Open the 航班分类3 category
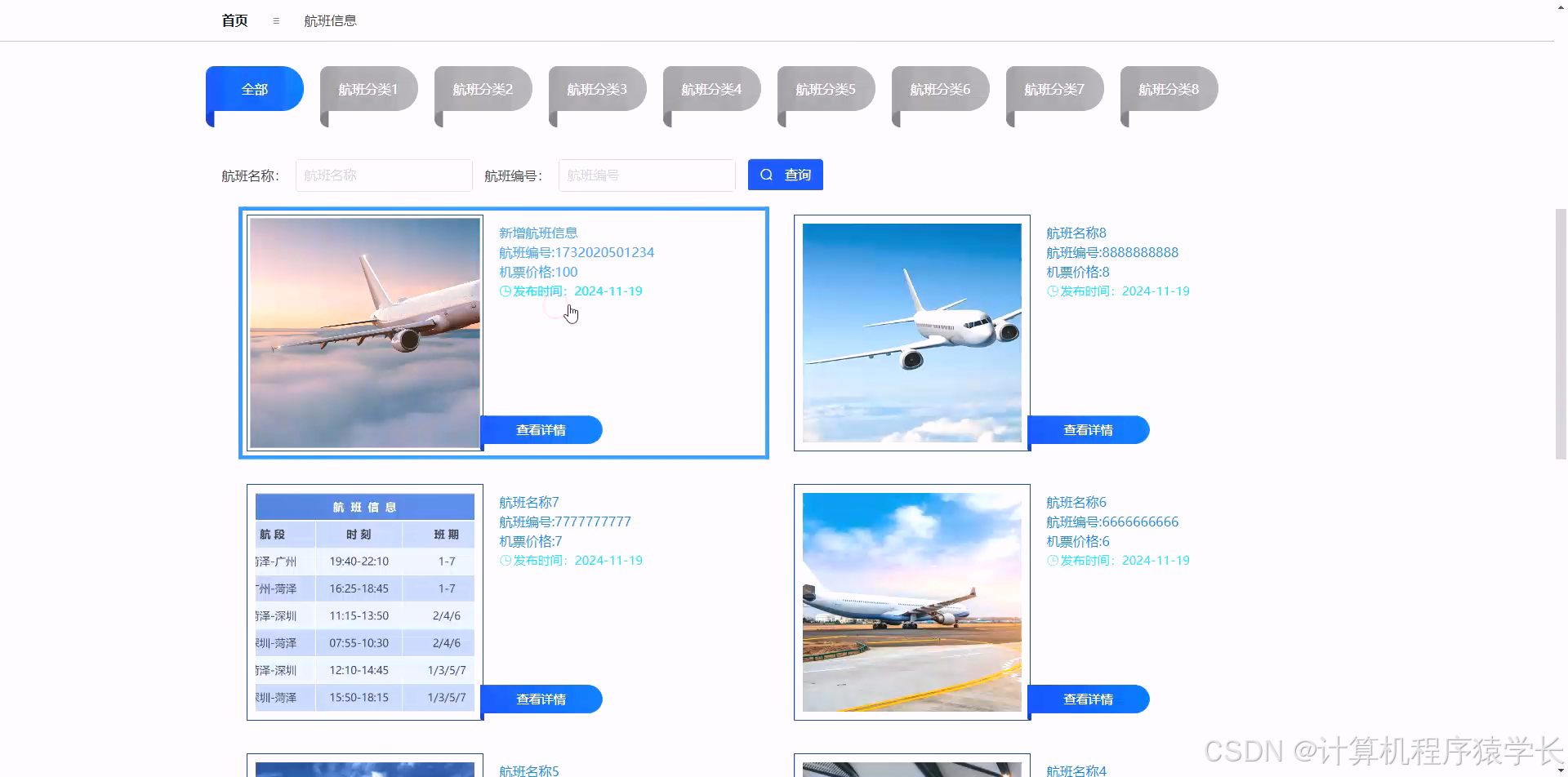 [598, 90]
